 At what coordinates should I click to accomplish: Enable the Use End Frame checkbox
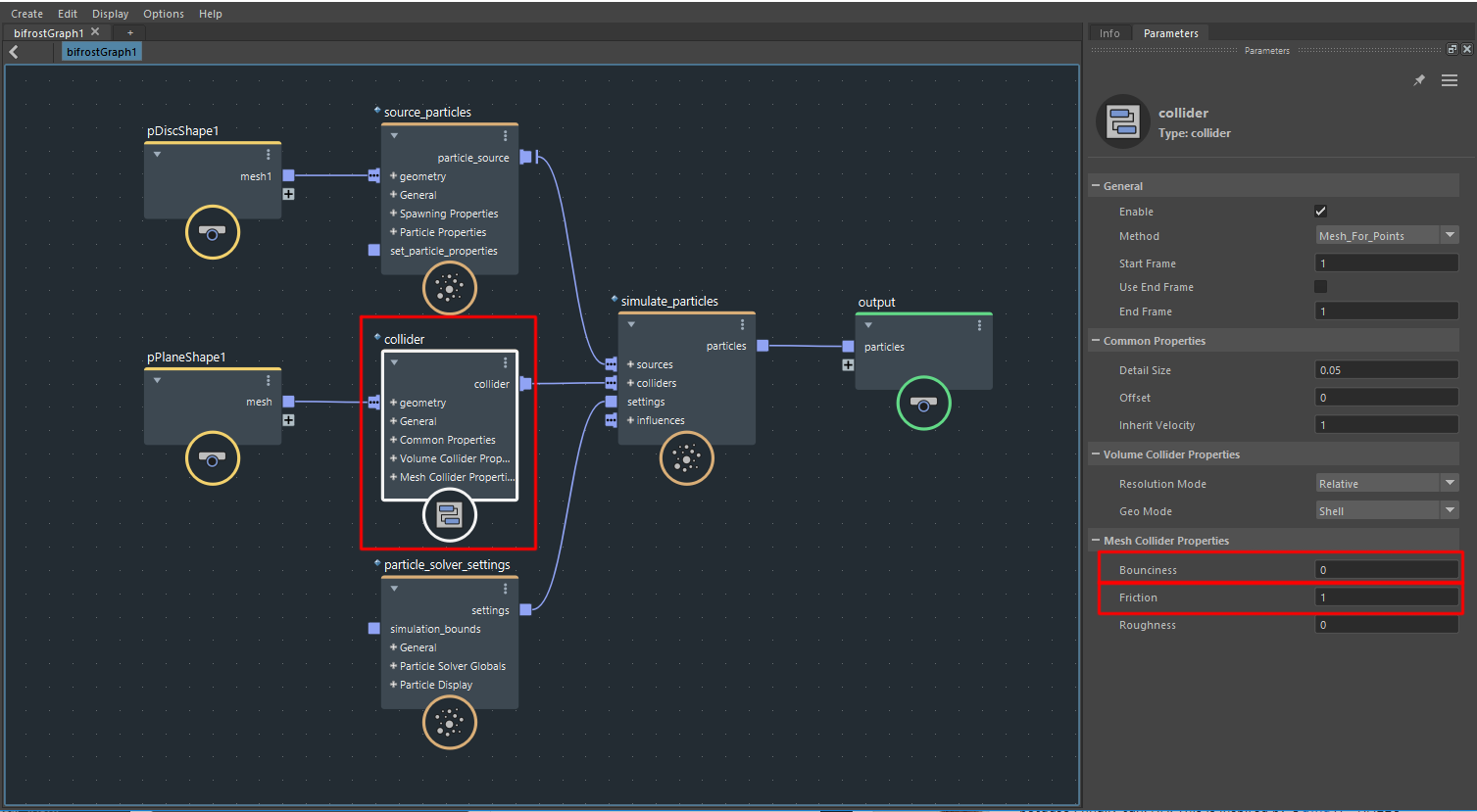(x=1320, y=286)
